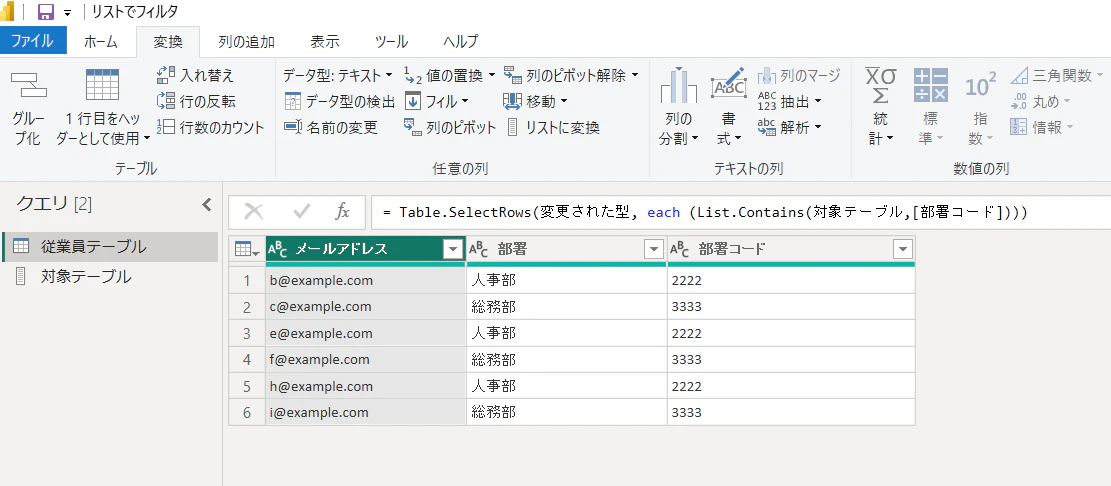
Task: Click the Statistics (統計) icon
Action: pyautogui.click(x=881, y=86)
